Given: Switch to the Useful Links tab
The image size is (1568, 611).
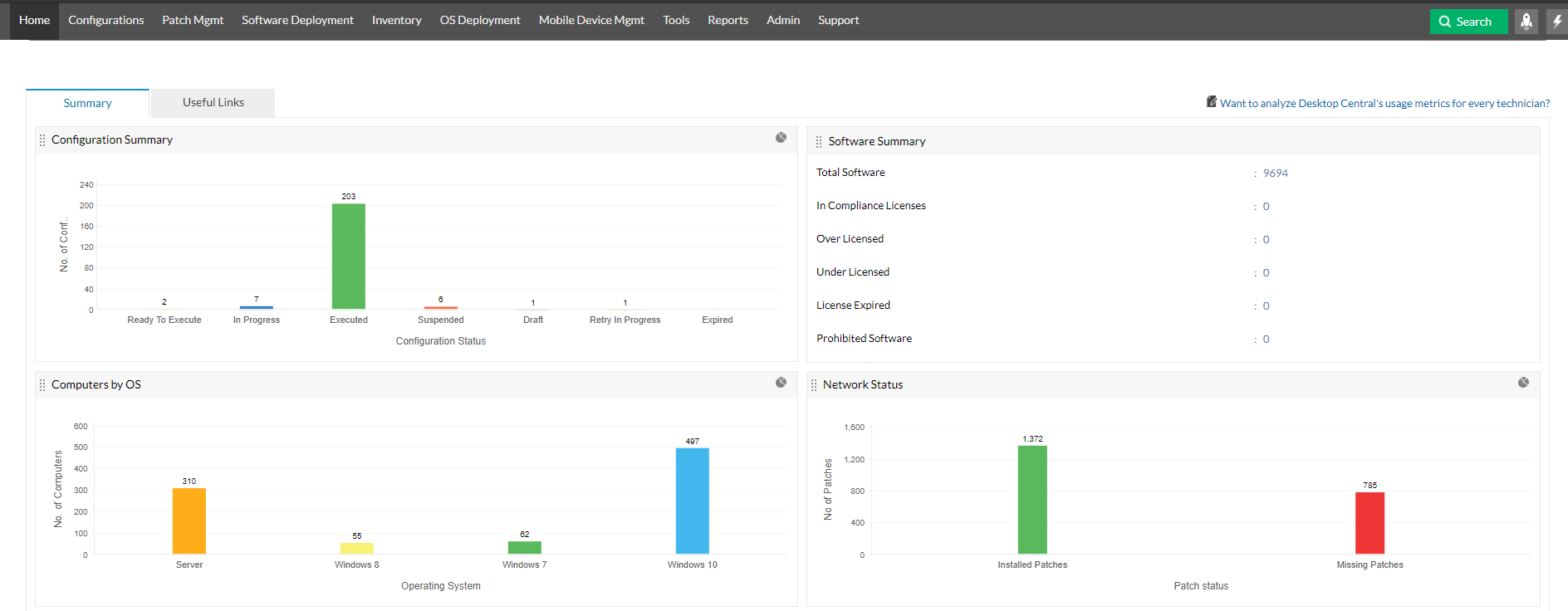Looking at the screenshot, I should (x=213, y=103).
